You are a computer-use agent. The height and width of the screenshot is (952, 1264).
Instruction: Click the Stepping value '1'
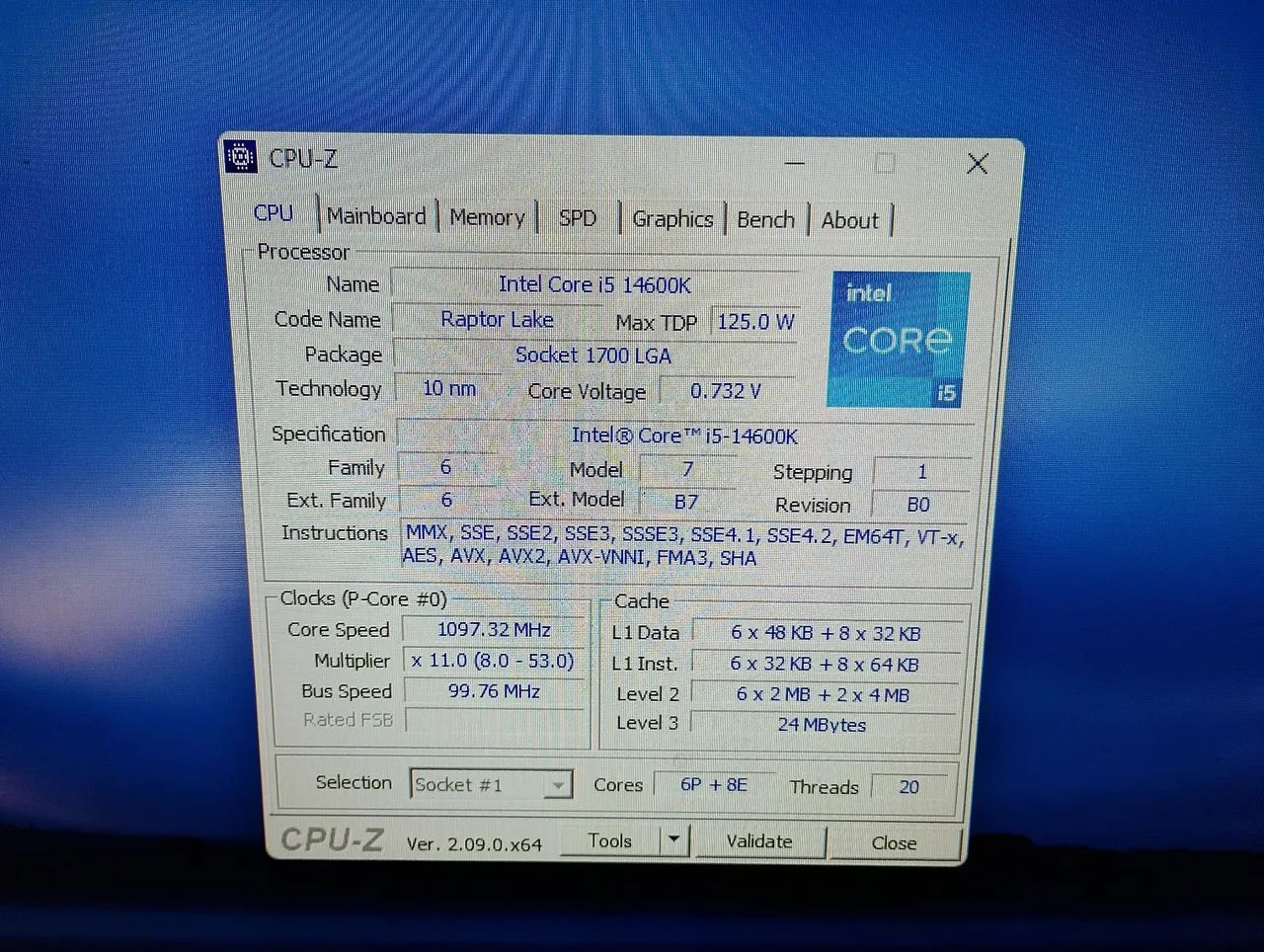click(922, 472)
